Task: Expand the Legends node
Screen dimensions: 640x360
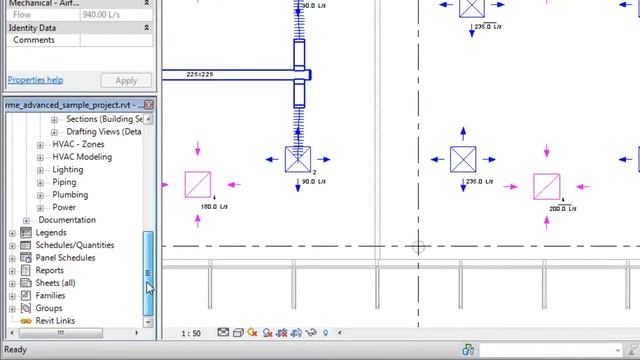Action: (12, 233)
